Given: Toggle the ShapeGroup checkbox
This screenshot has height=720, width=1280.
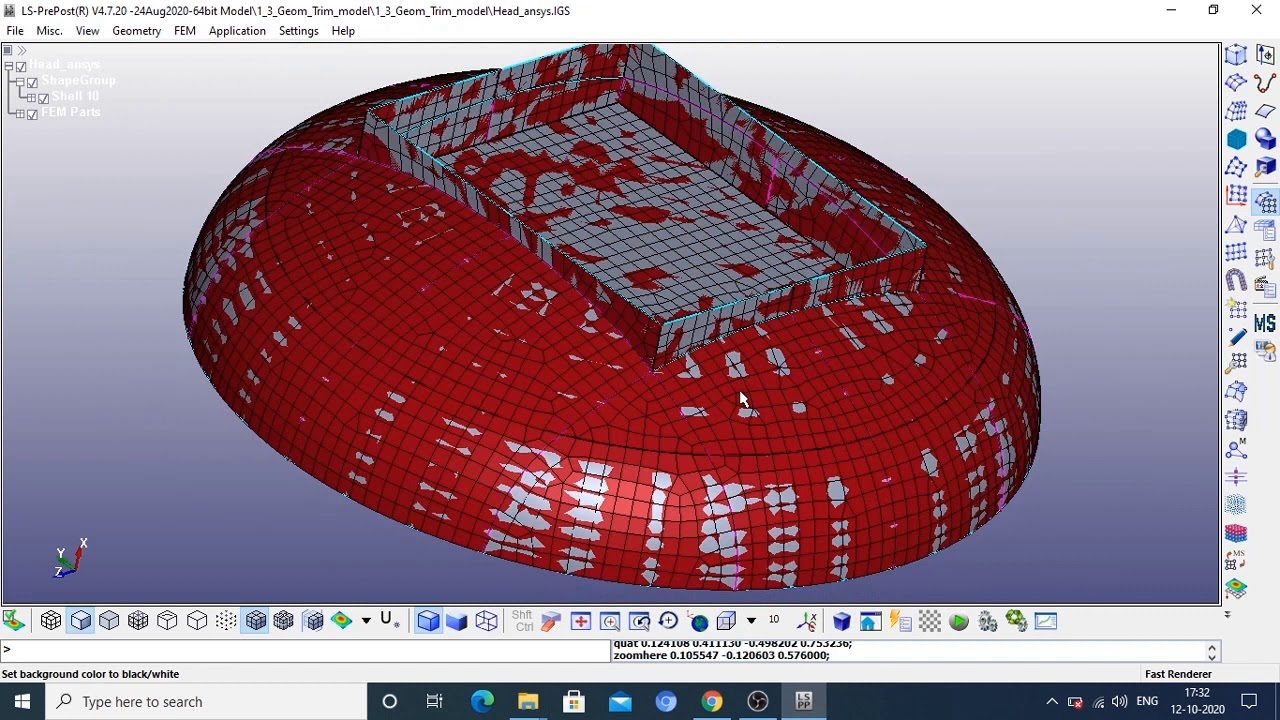Looking at the screenshot, I should pyautogui.click(x=32, y=83).
